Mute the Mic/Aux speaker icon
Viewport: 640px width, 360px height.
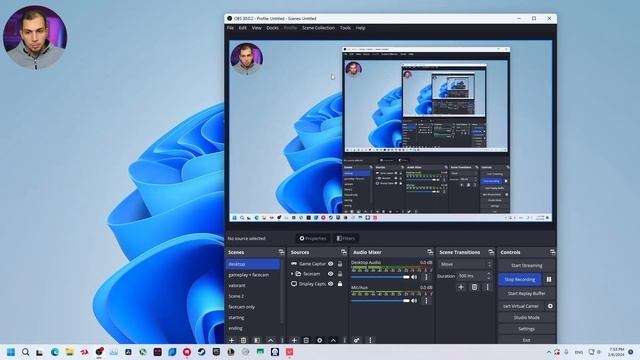[x=414, y=301]
